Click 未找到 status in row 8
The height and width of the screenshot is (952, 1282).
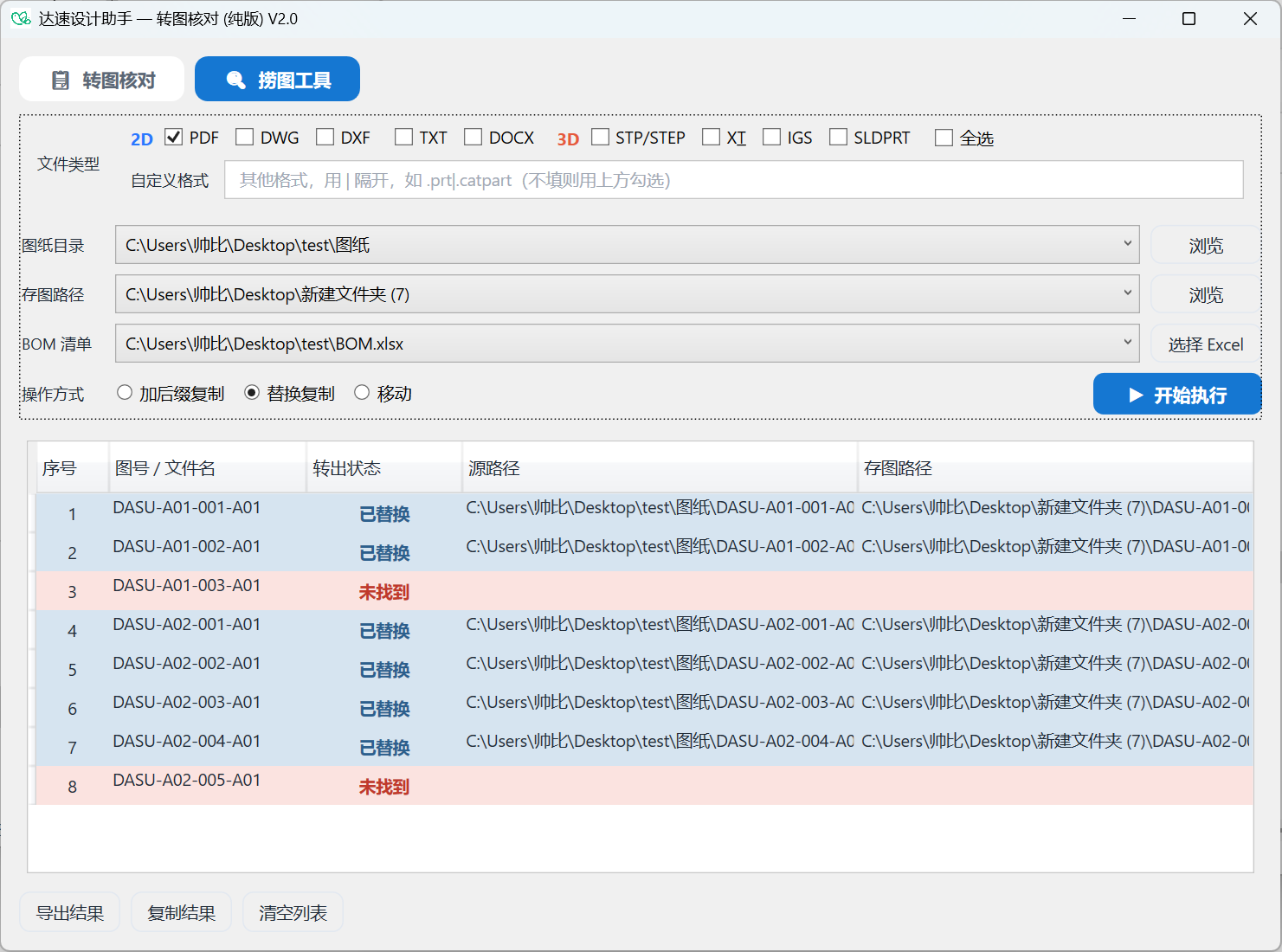pyautogui.click(x=384, y=787)
